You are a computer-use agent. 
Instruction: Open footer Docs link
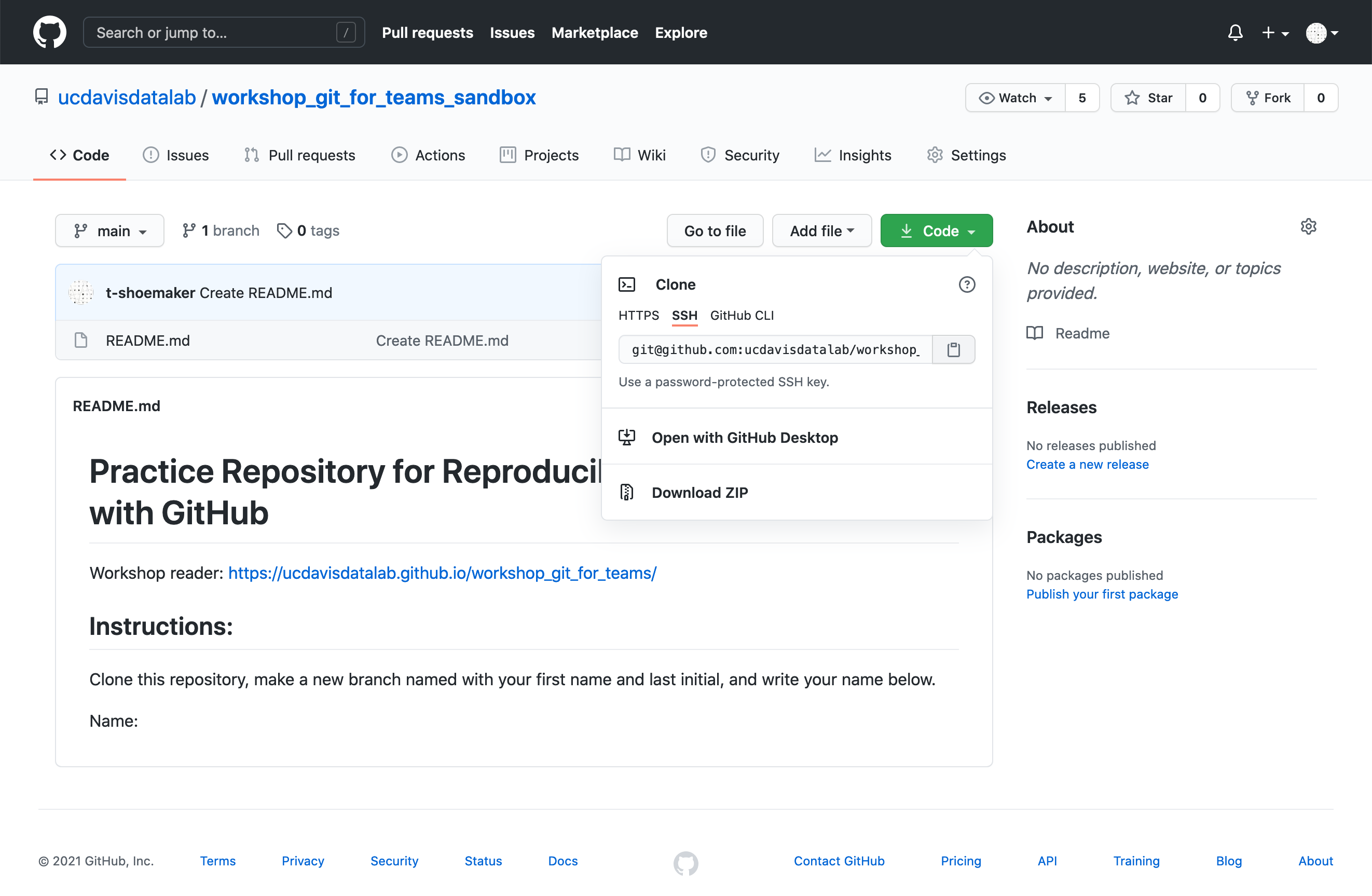click(x=562, y=861)
